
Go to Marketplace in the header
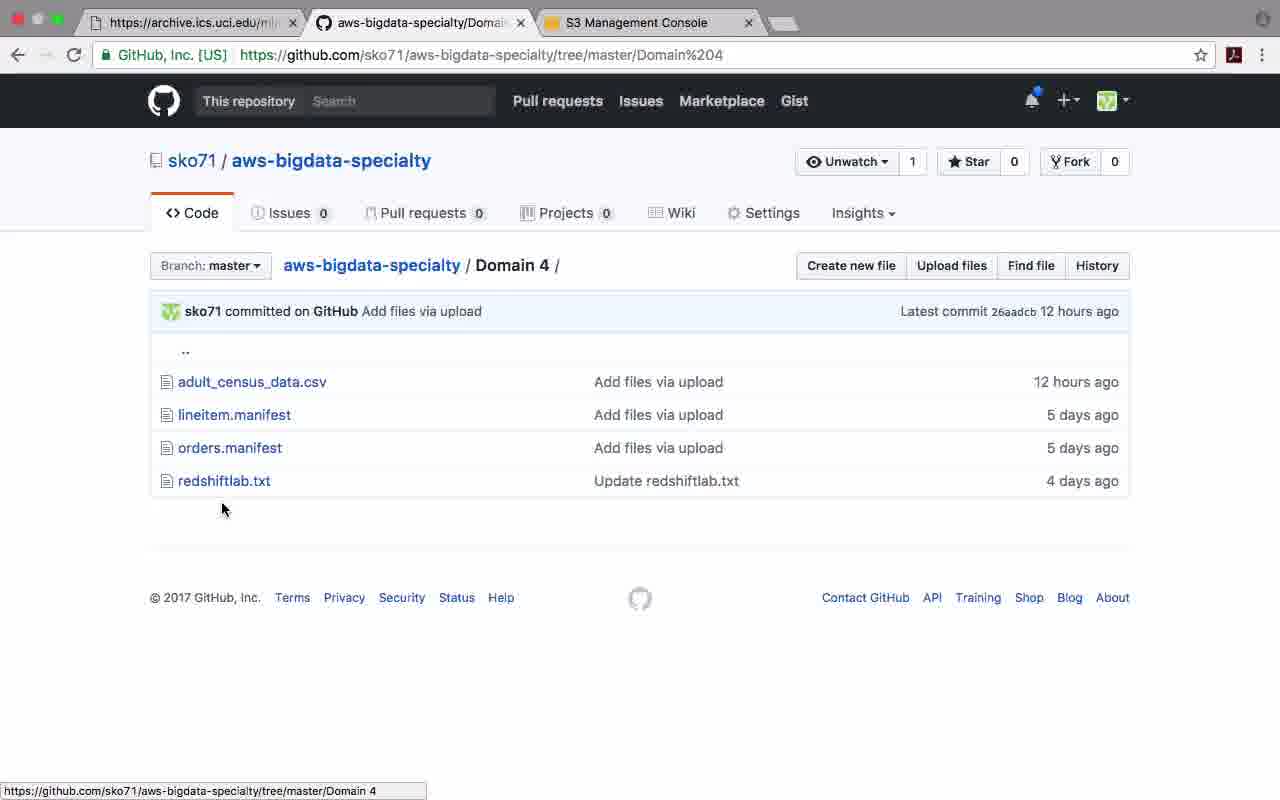tap(722, 101)
